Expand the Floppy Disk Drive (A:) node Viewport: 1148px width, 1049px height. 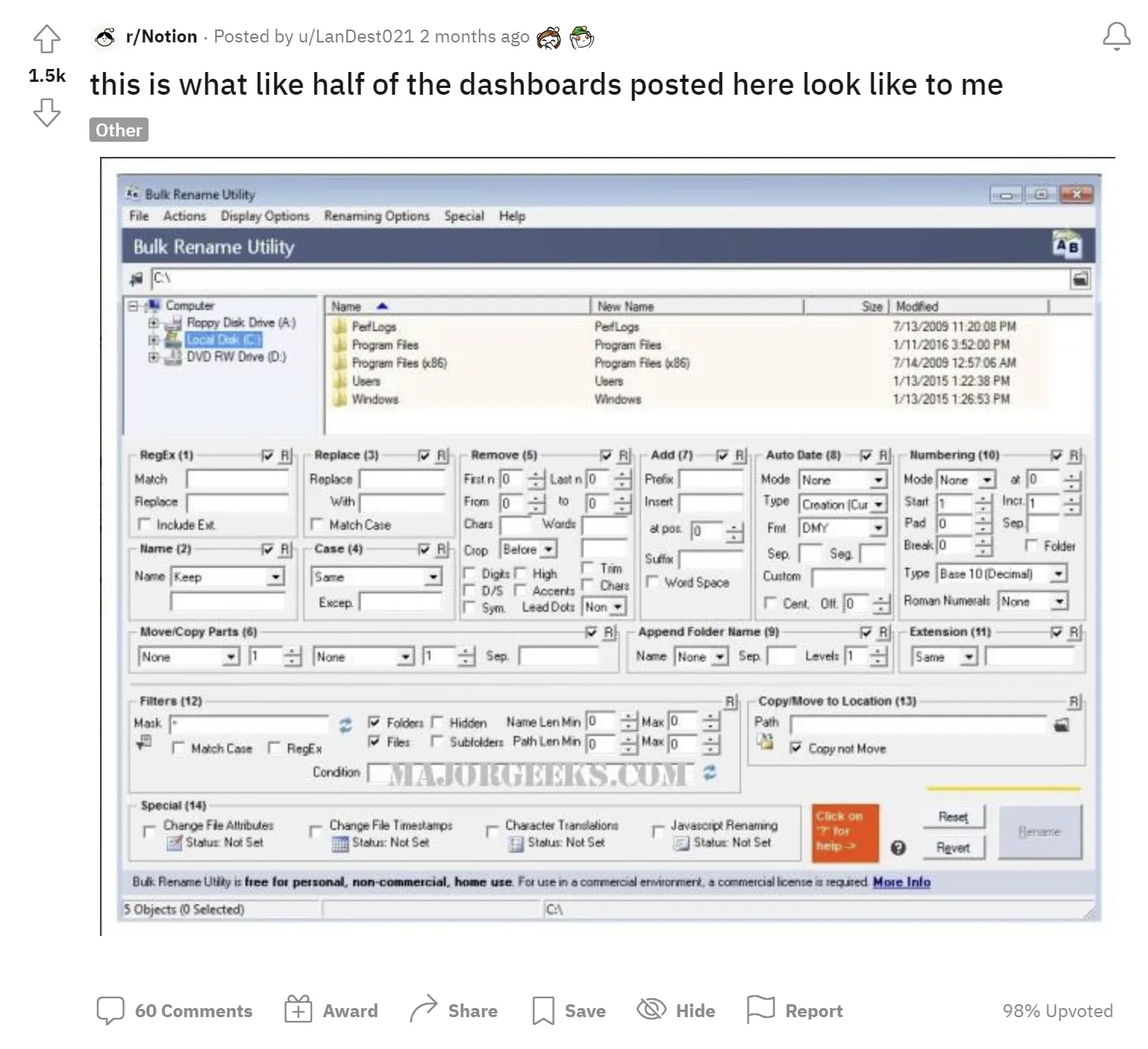(x=153, y=322)
